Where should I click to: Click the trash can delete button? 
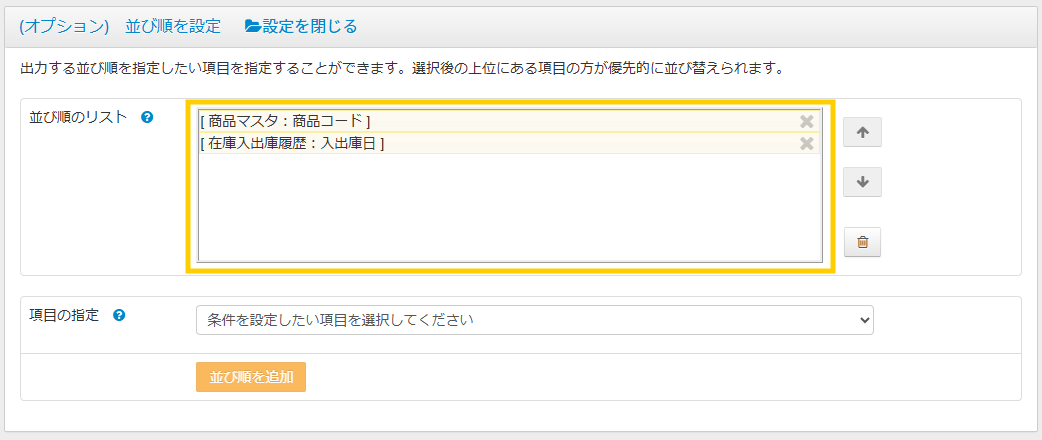(862, 242)
